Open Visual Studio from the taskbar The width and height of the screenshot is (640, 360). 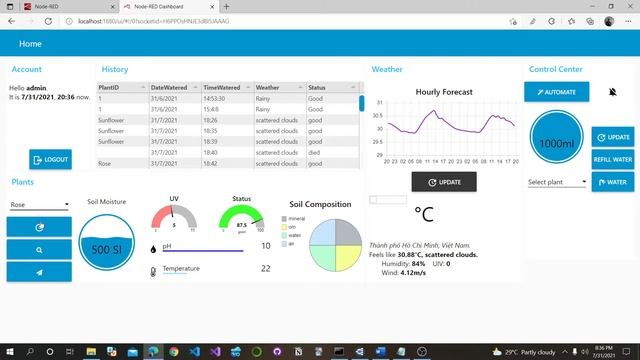click(x=216, y=351)
